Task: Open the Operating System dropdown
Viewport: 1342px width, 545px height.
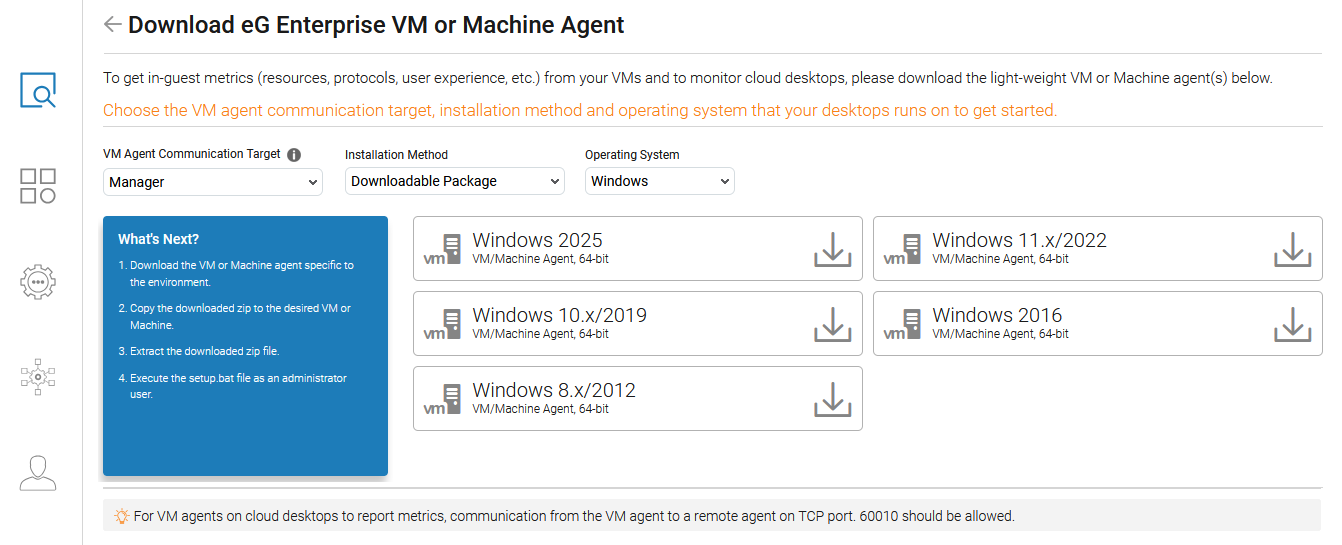Action: 660,181
